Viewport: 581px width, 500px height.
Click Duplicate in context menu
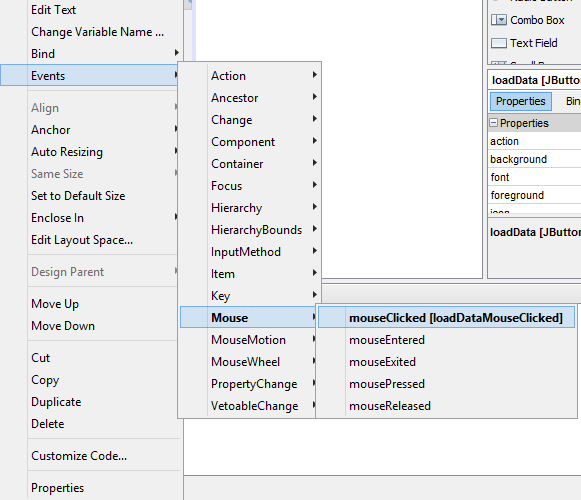(56, 402)
